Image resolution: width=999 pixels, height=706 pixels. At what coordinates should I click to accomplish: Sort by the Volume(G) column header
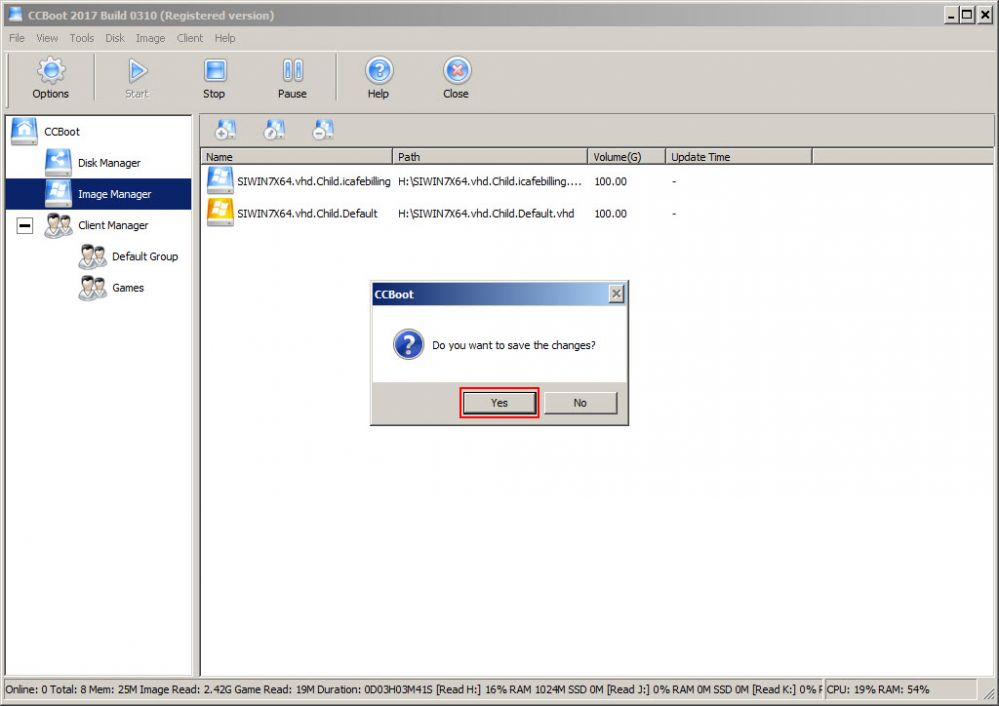pyautogui.click(x=626, y=157)
